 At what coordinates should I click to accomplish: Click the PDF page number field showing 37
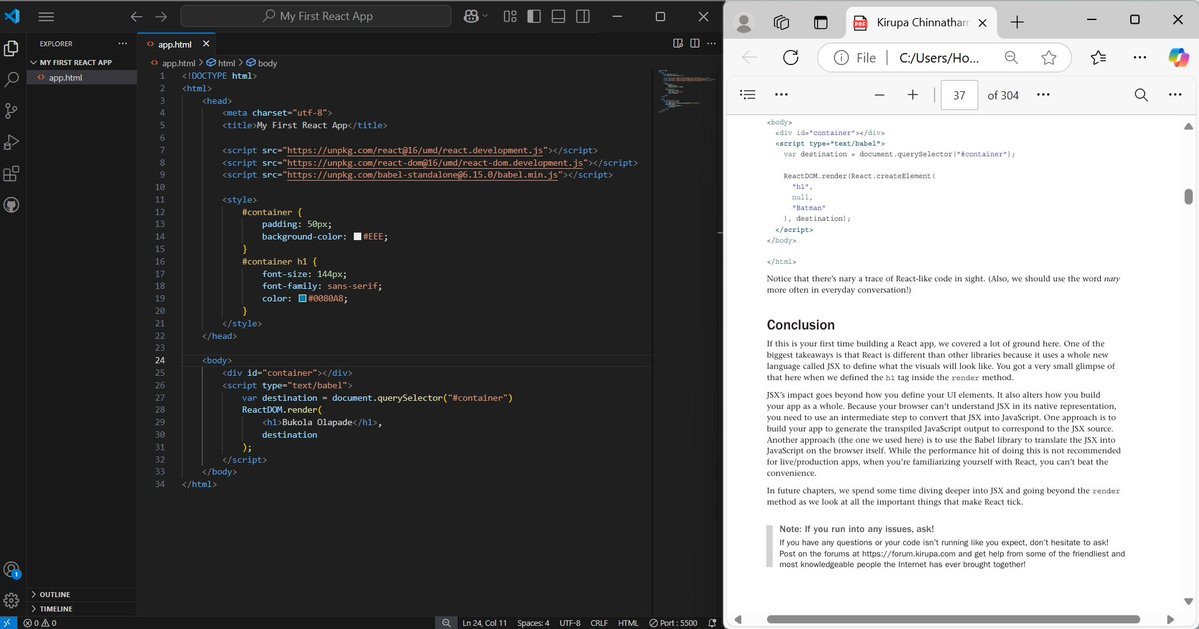pos(959,95)
